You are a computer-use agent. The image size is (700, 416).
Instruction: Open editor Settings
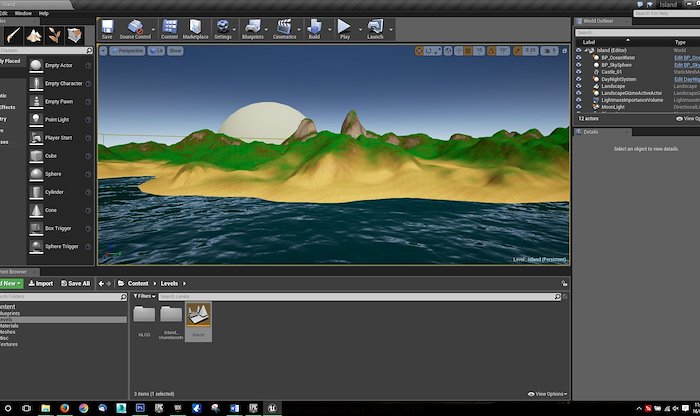point(222,29)
